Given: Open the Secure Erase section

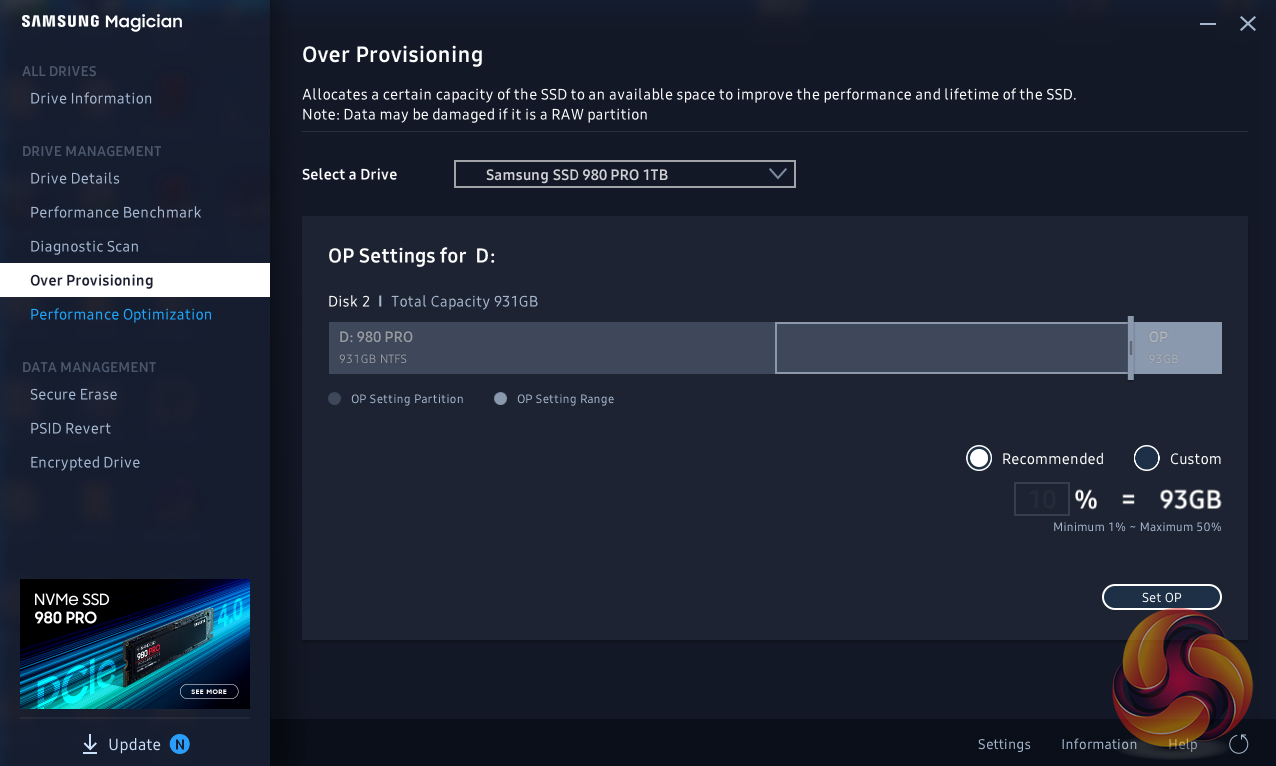Looking at the screenshot, I should pyautogui.click(x=74, y=394).
